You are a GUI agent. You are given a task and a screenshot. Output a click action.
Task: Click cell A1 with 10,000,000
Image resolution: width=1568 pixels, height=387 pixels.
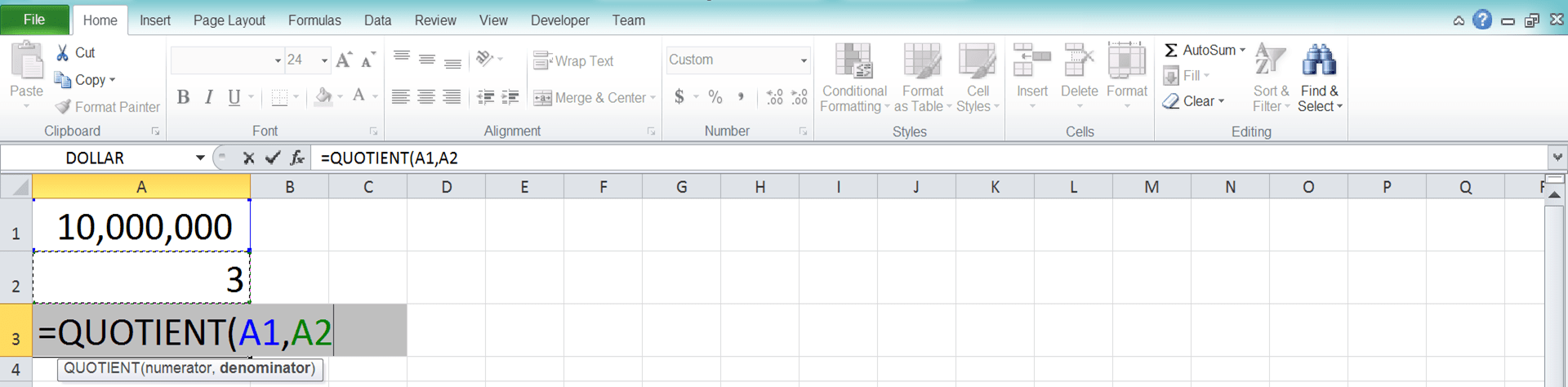tap(141, 225)
